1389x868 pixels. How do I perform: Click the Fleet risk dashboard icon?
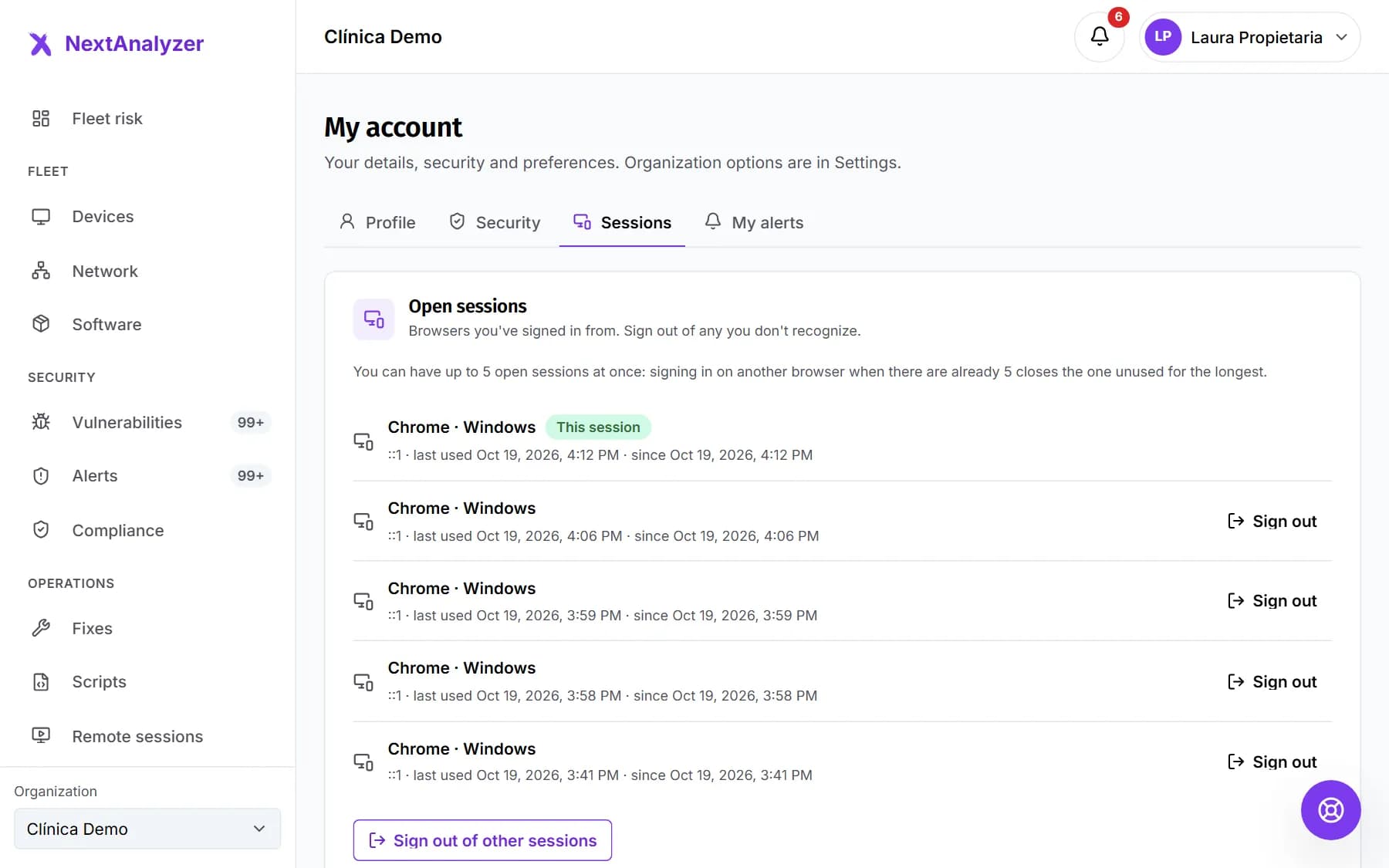click(41, 118)
